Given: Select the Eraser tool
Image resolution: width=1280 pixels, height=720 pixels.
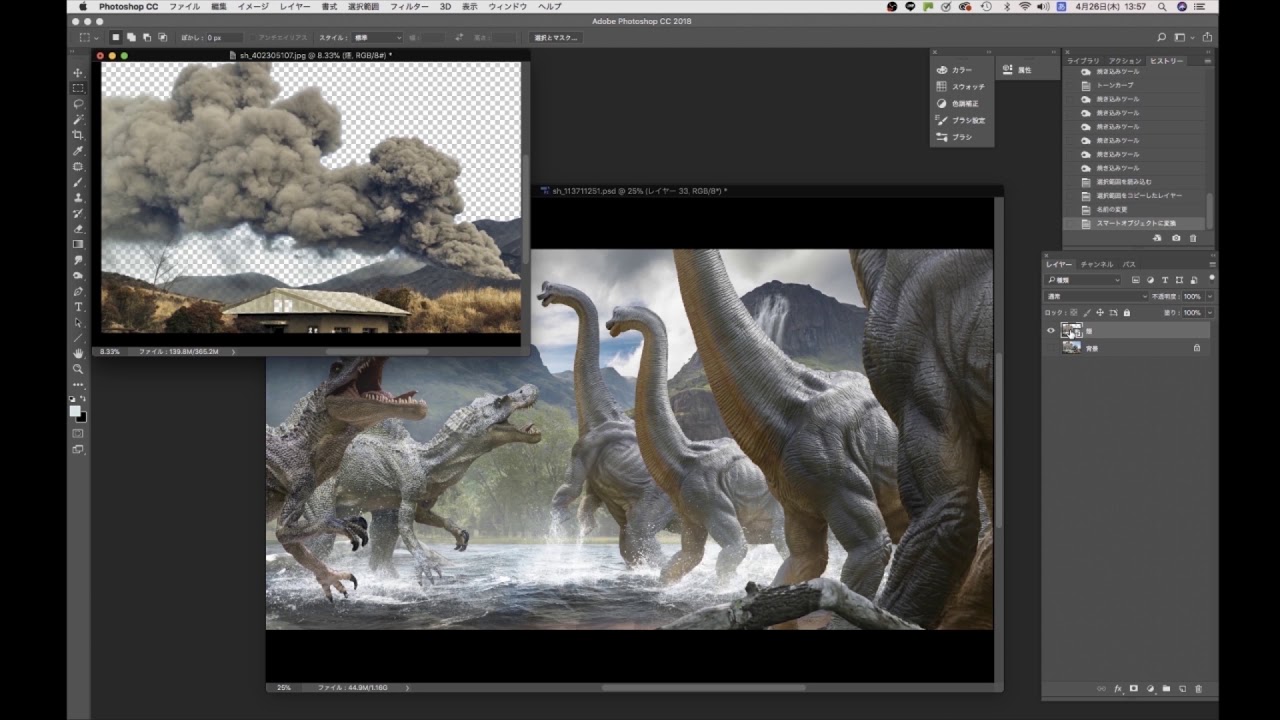Looking at the screenshot, I should 78,229.
